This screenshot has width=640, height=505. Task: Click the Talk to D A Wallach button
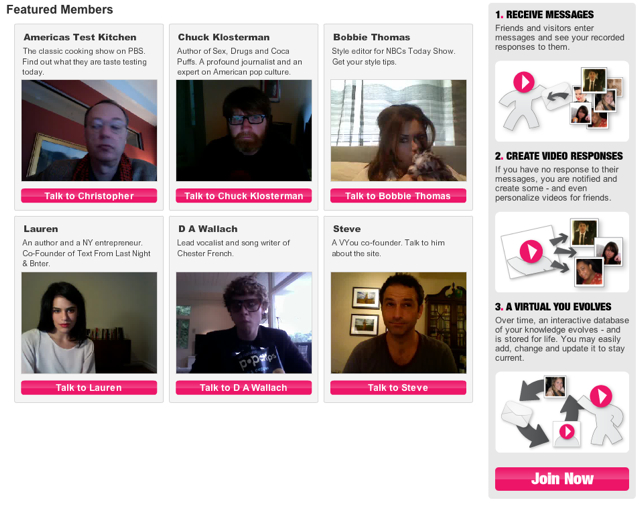point(244,387)
